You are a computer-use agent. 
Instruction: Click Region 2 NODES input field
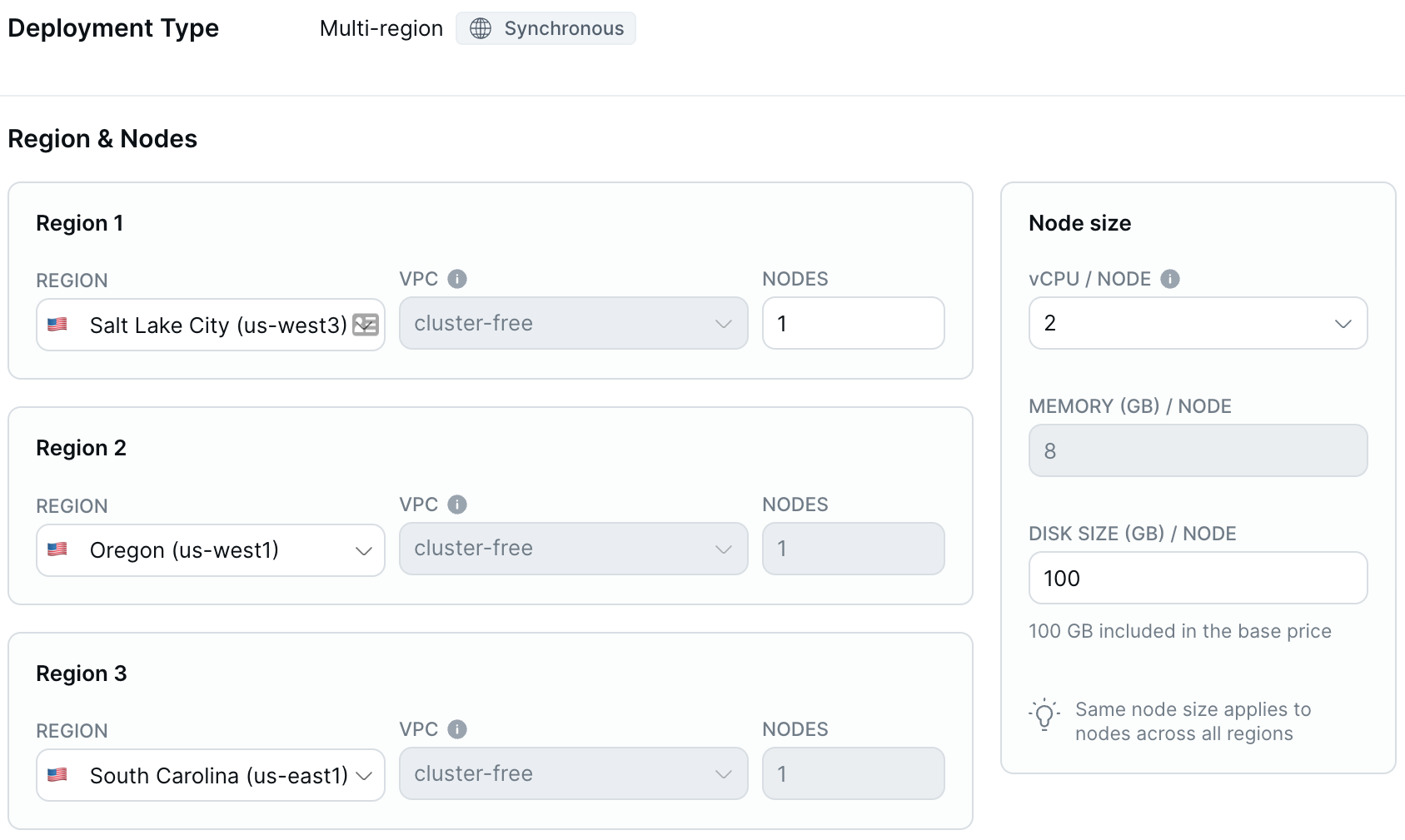854,549
